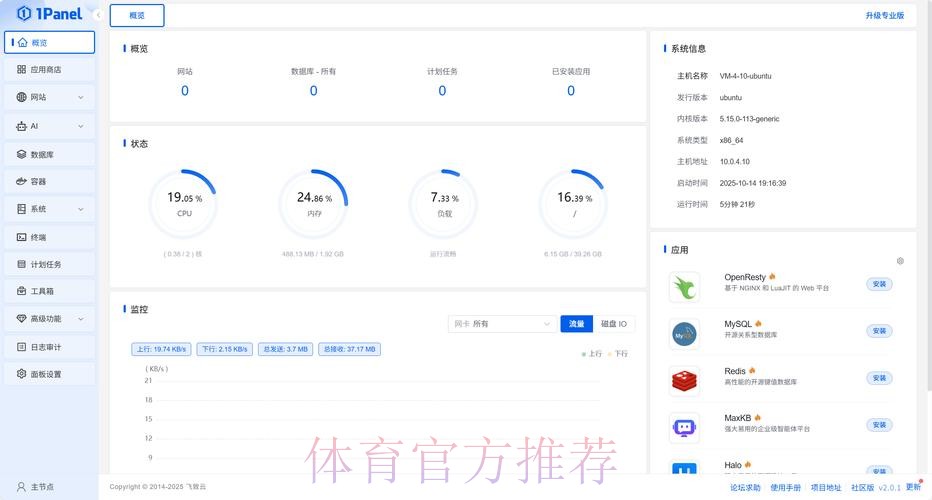Install OpenResty with 安装 button
This screenshot has height=500, width=932.
pos(879,284)
